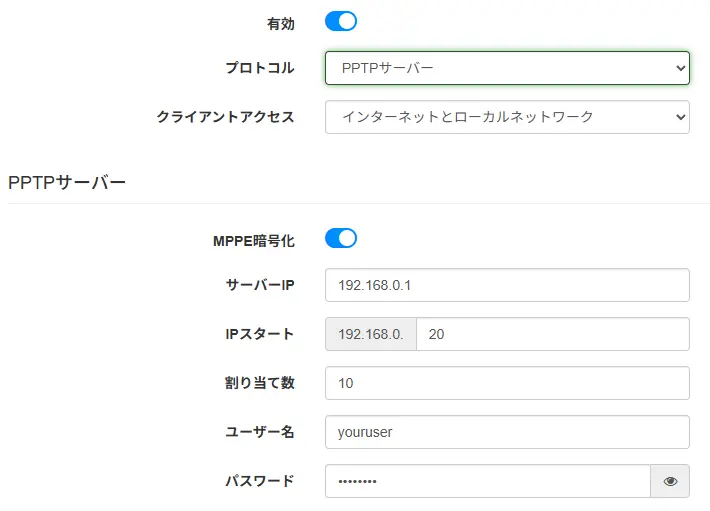Click chevron arrow of PPTPサーバー select box

click(x=680, y=68)
